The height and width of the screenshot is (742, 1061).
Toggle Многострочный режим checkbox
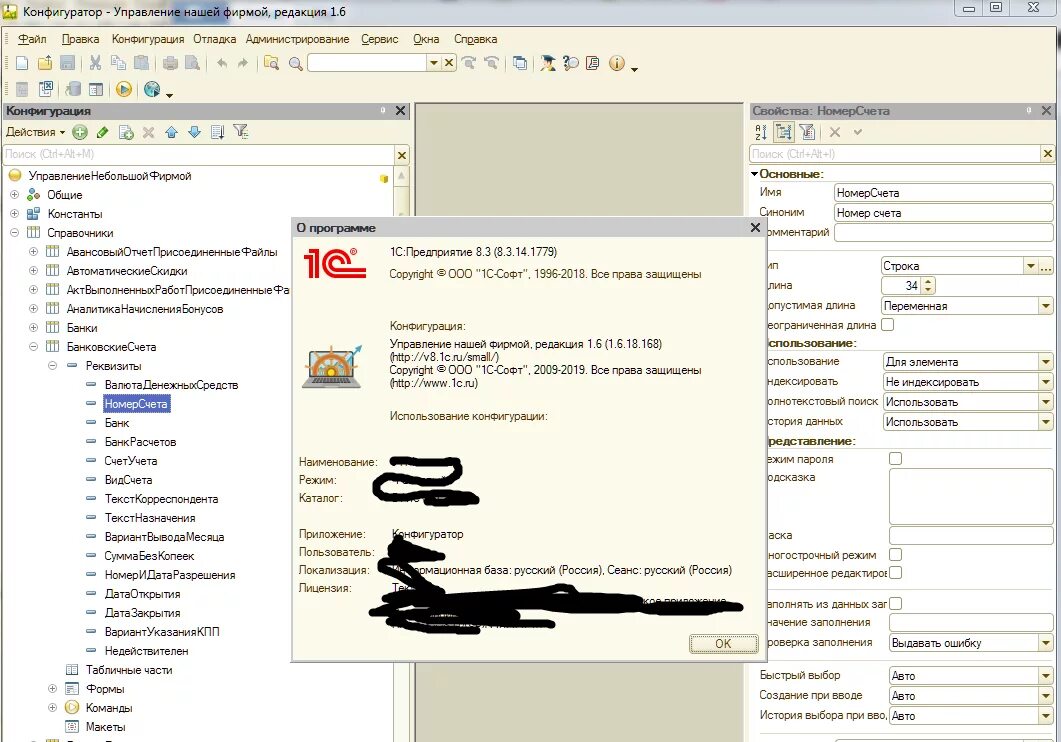[895, 555]
